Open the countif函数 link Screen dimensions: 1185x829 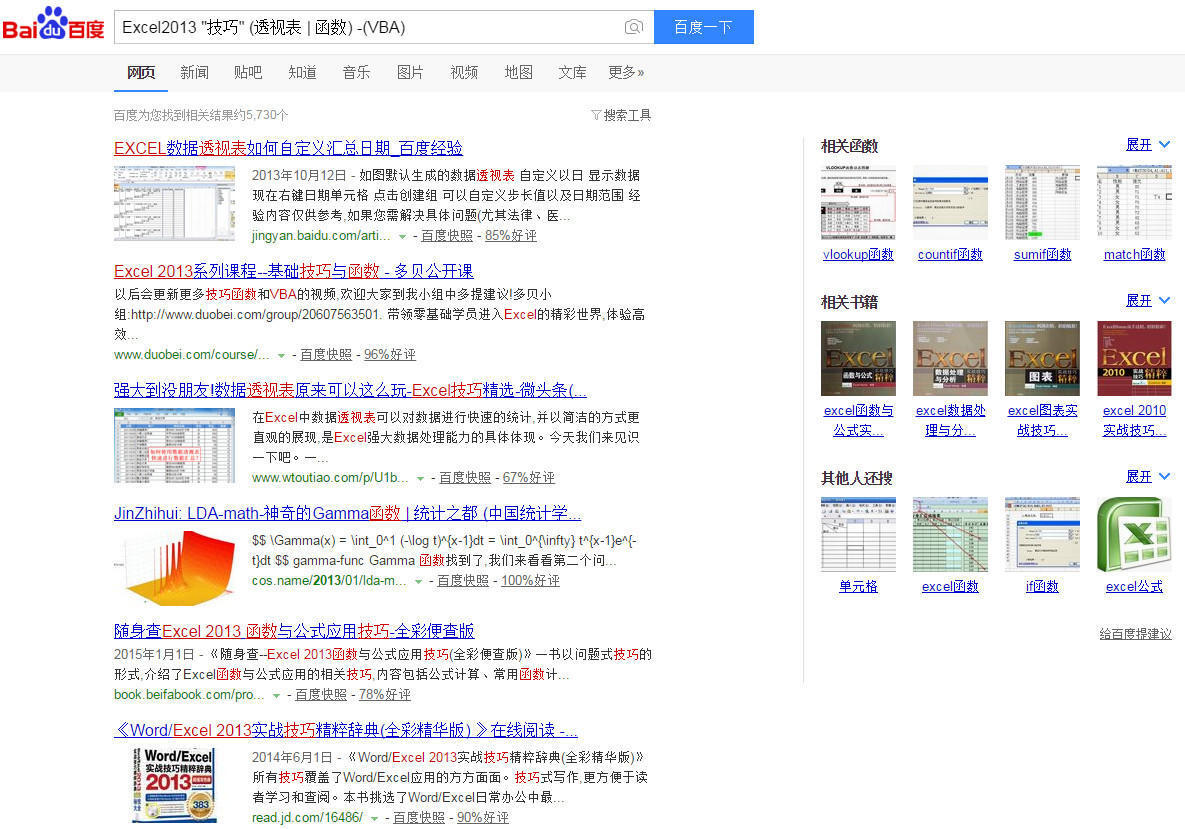950,255
